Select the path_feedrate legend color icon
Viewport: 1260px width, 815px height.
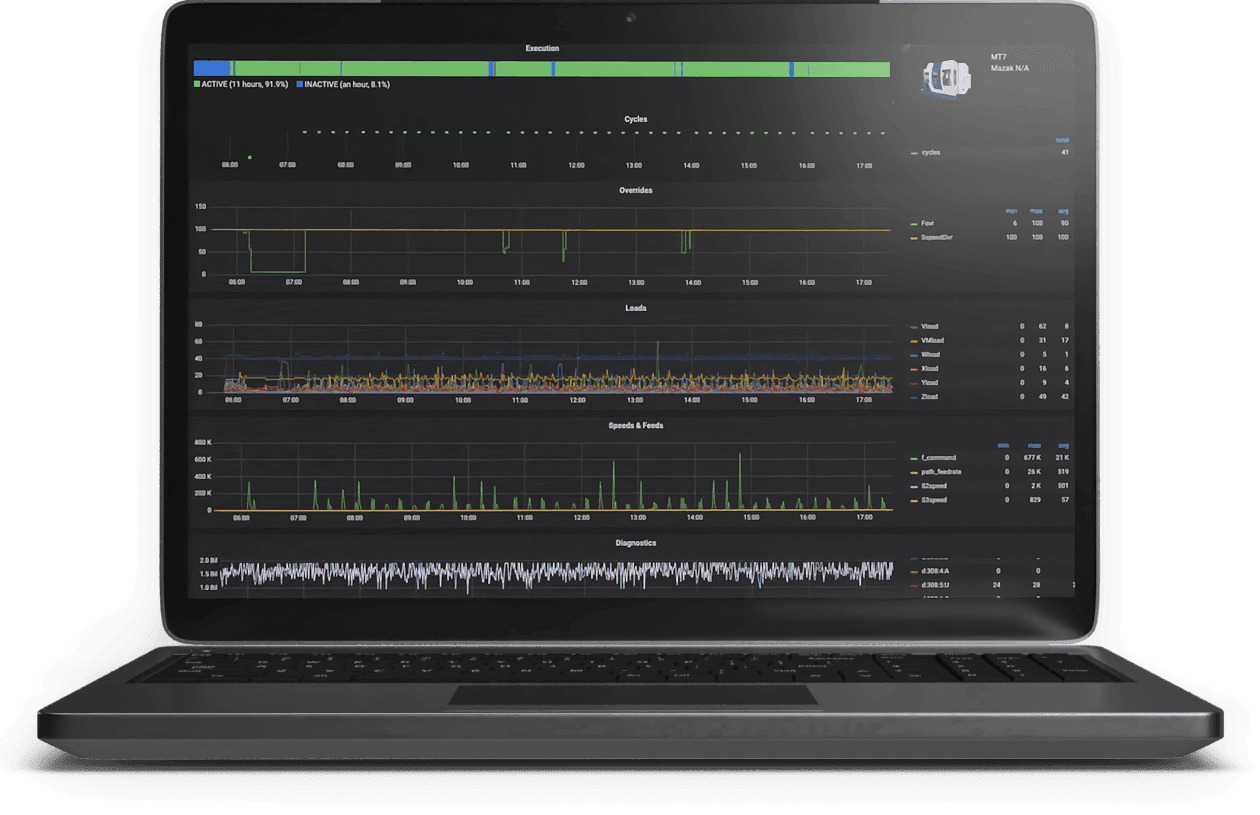[914, 472]
